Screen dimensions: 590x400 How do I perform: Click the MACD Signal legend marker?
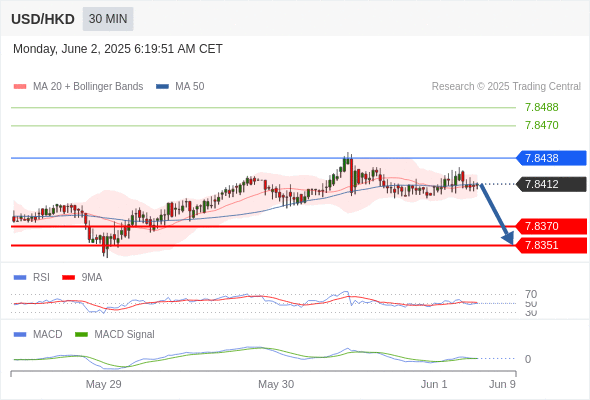pos(81,334)
